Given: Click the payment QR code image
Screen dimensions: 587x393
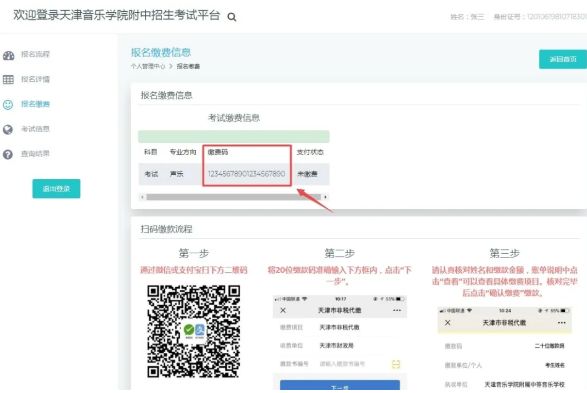Looking at the screenshot, I should pyautogui.click(x=194, y=332).
